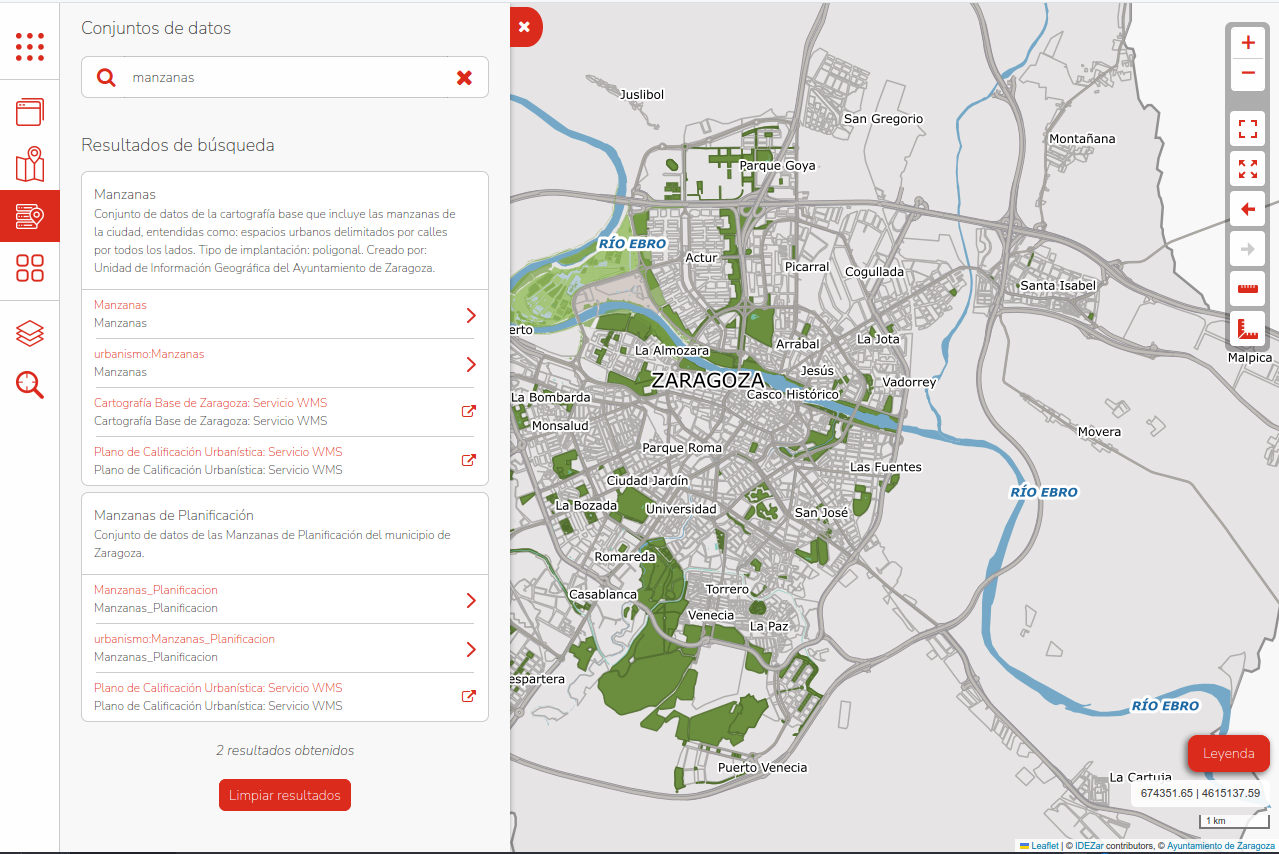Click the Limpiar resultados button

[x=285, y=796]
